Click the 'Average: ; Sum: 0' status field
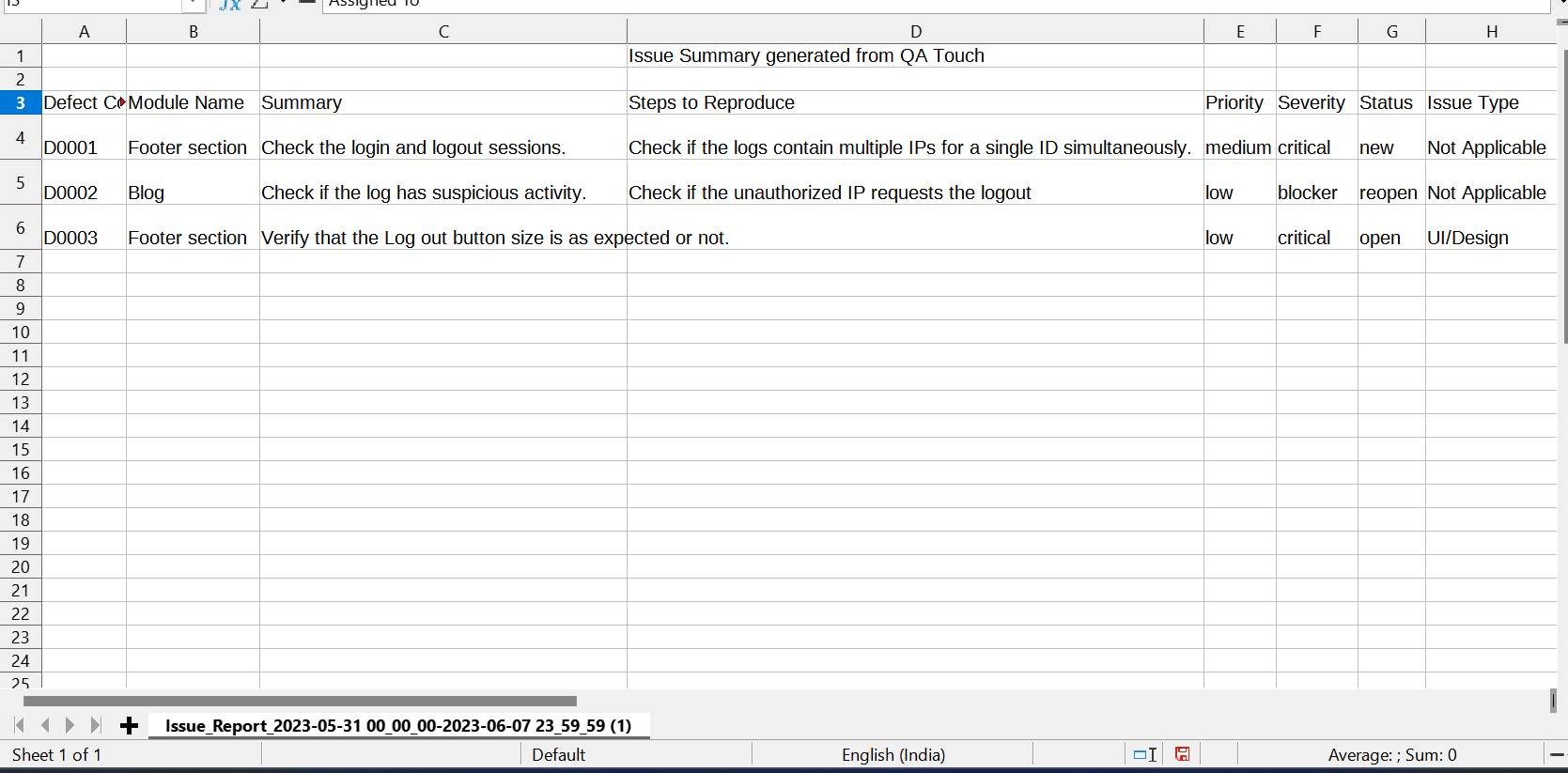This screenshot has height=773, width=1568. (1392, 754)
